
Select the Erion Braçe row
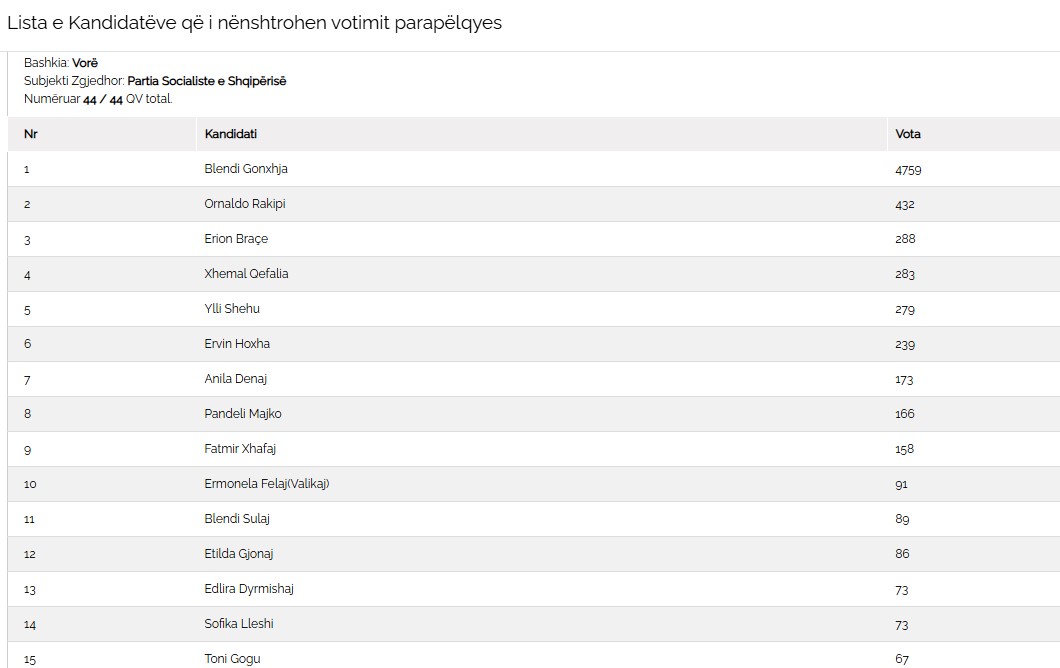(x=236, y=239)
